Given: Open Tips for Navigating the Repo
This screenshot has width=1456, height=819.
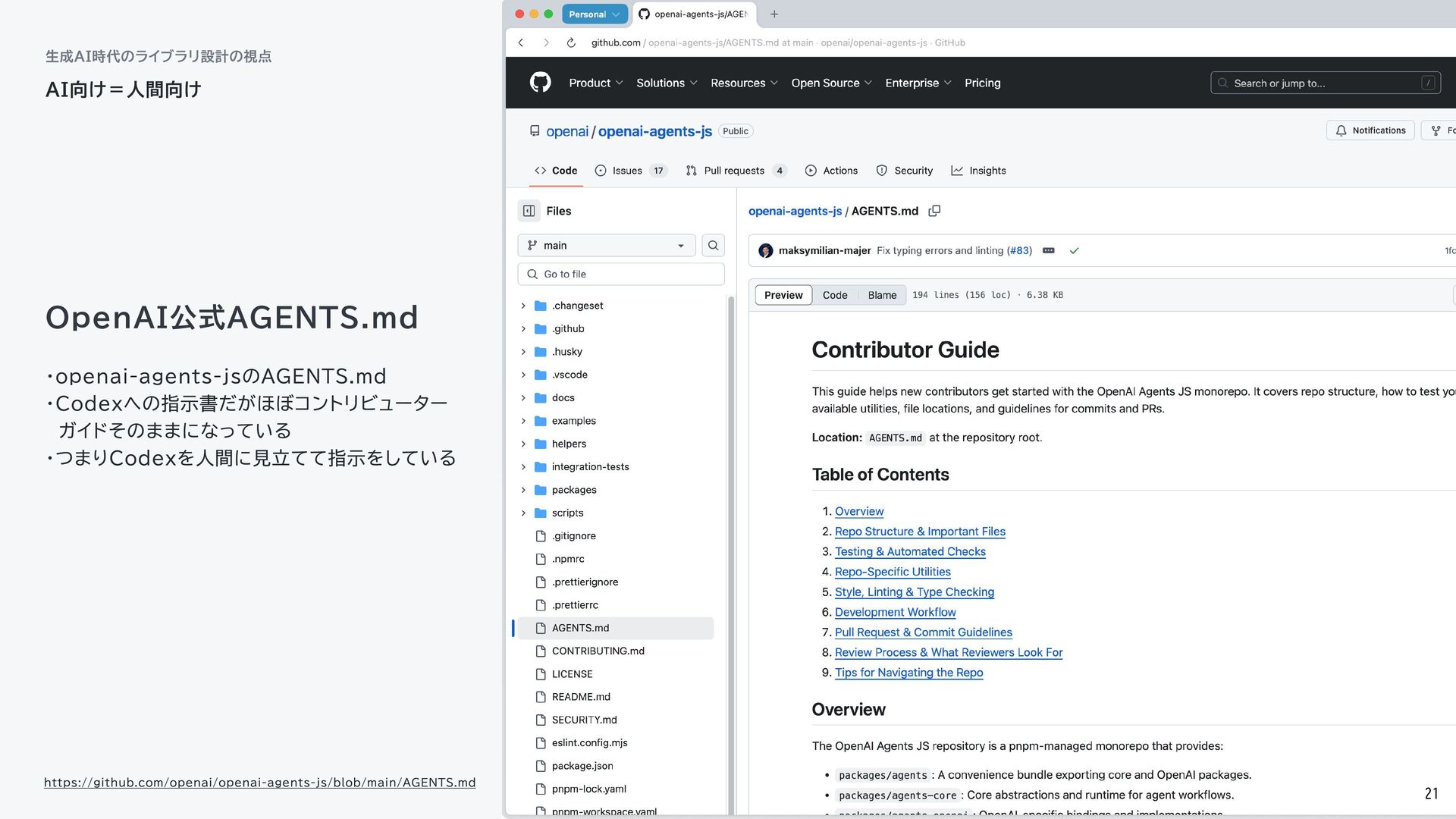Looking at the screenshot, I should (908, 673).
